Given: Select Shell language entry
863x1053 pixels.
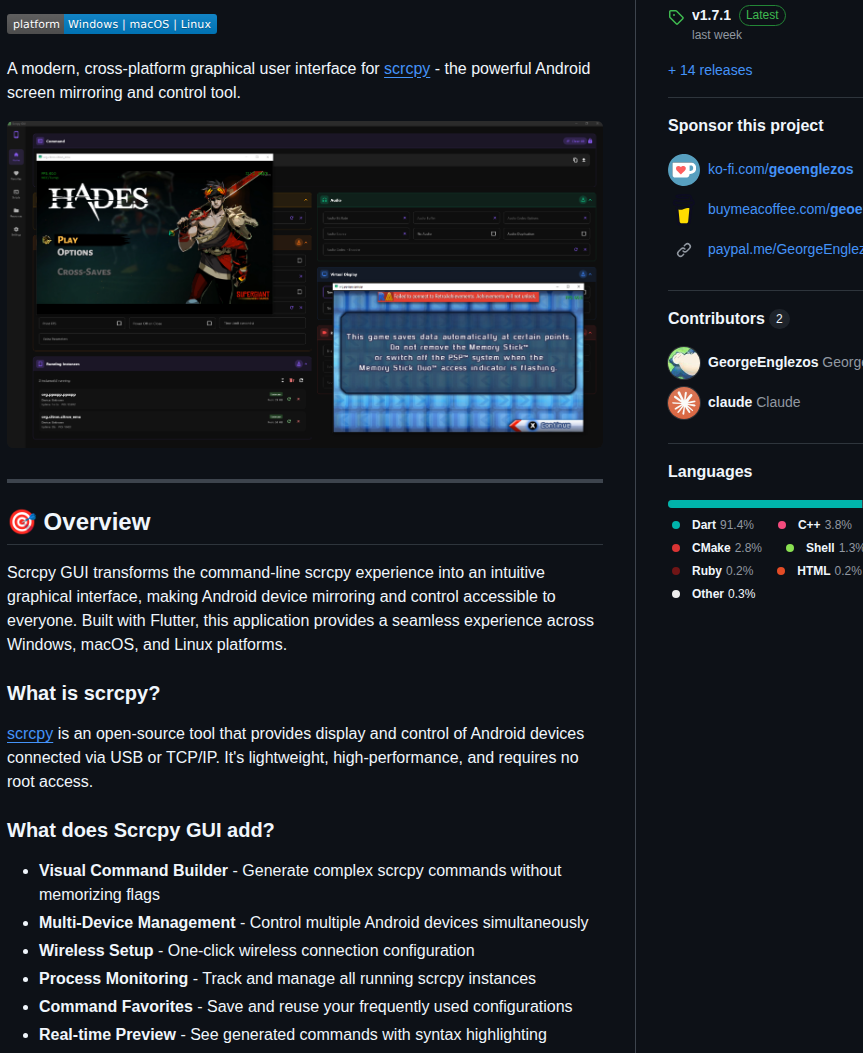Looking at the screenshot, I should click(824, 548).
